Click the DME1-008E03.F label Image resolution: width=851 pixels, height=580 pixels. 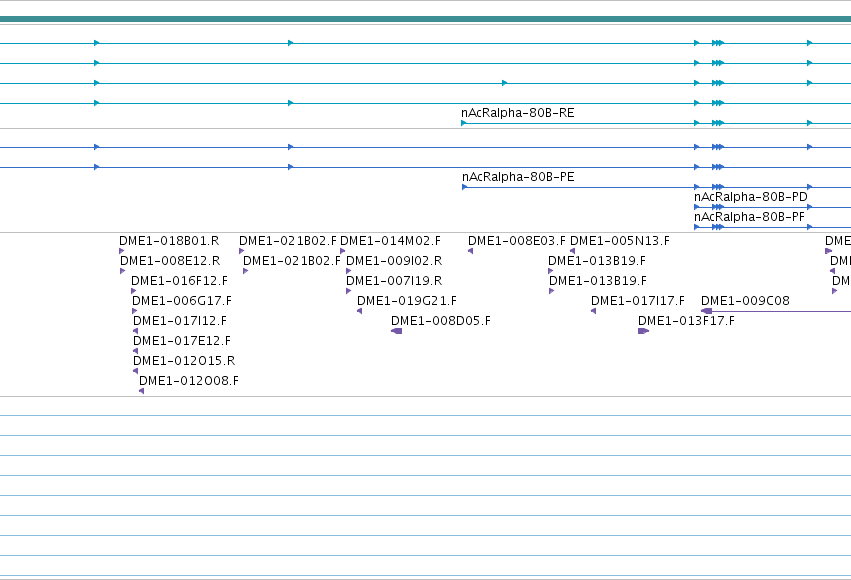tap(516, 241)
